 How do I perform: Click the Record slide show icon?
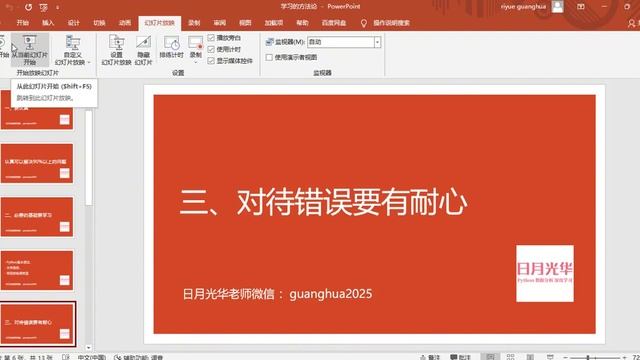[196, 42]
